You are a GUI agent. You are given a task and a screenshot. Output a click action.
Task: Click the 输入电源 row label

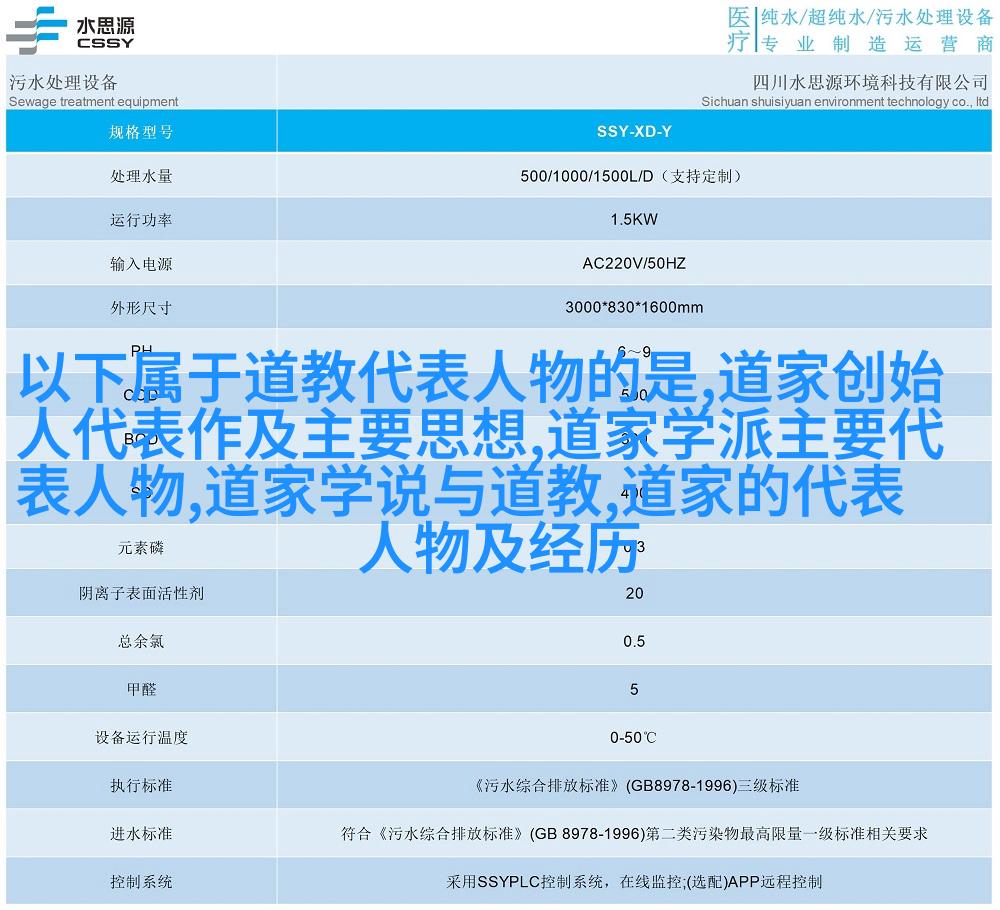[141, 263]
